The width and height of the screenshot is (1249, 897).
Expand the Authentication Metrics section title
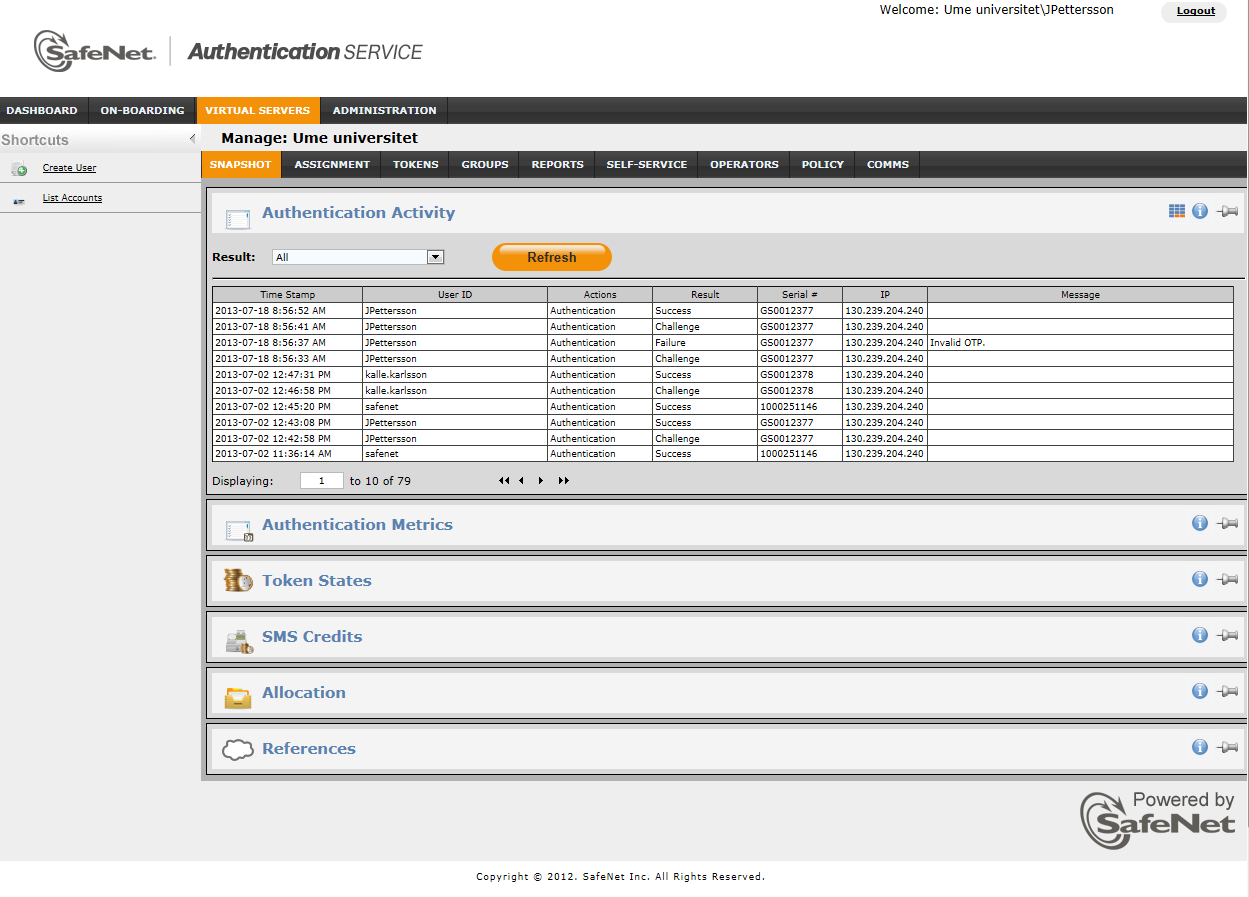coord(357,524)
